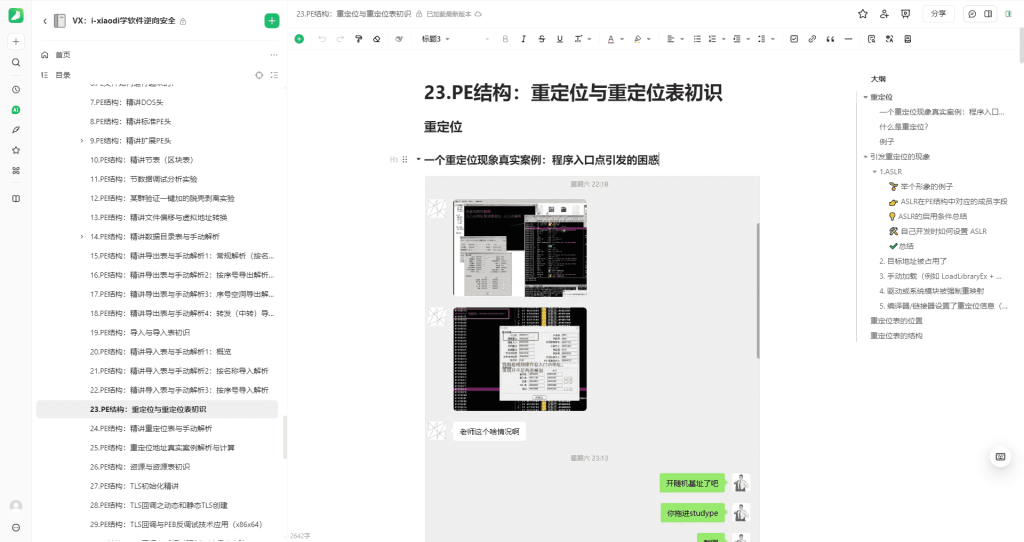Click the floating keyboard icon at right
This screenshot has height=542, width=1024.
[x=1000, y=456]
